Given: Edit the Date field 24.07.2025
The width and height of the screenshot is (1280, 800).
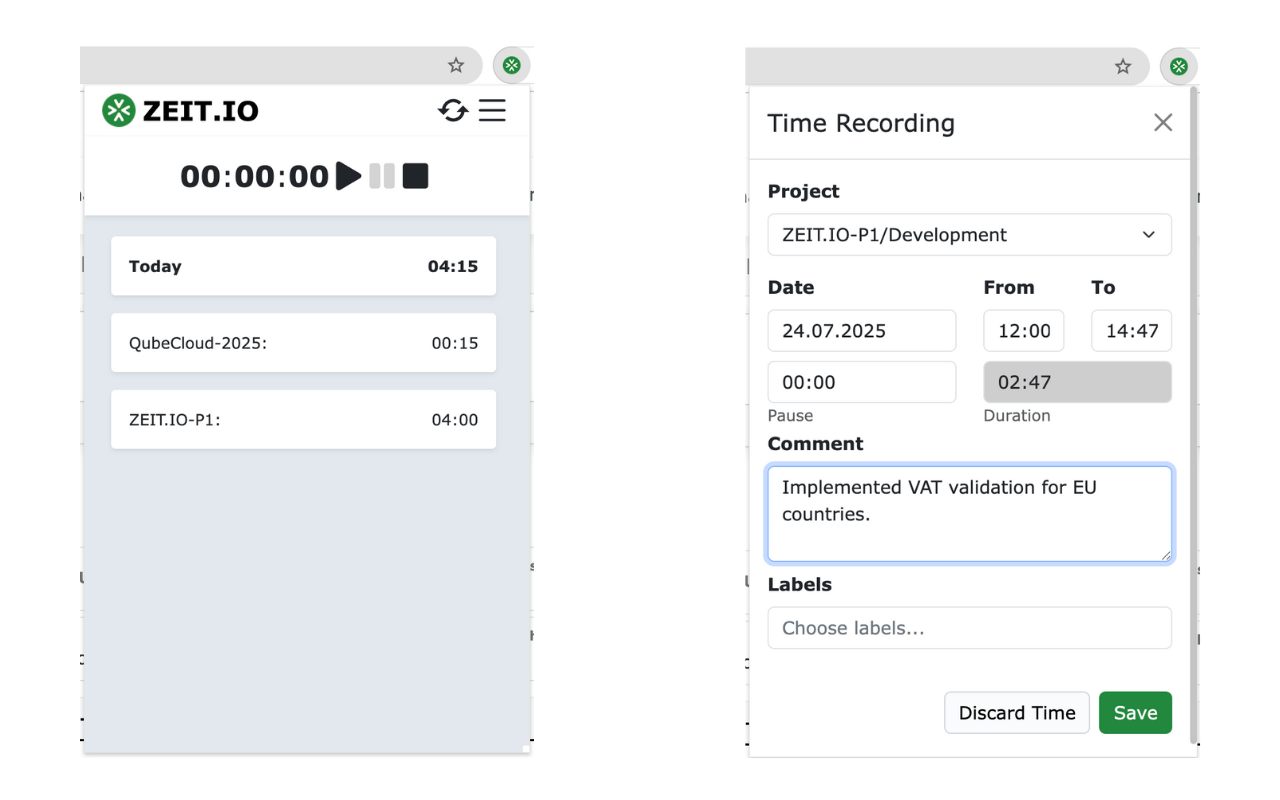Looking at the screenshot, I should [x=862, y=331].
